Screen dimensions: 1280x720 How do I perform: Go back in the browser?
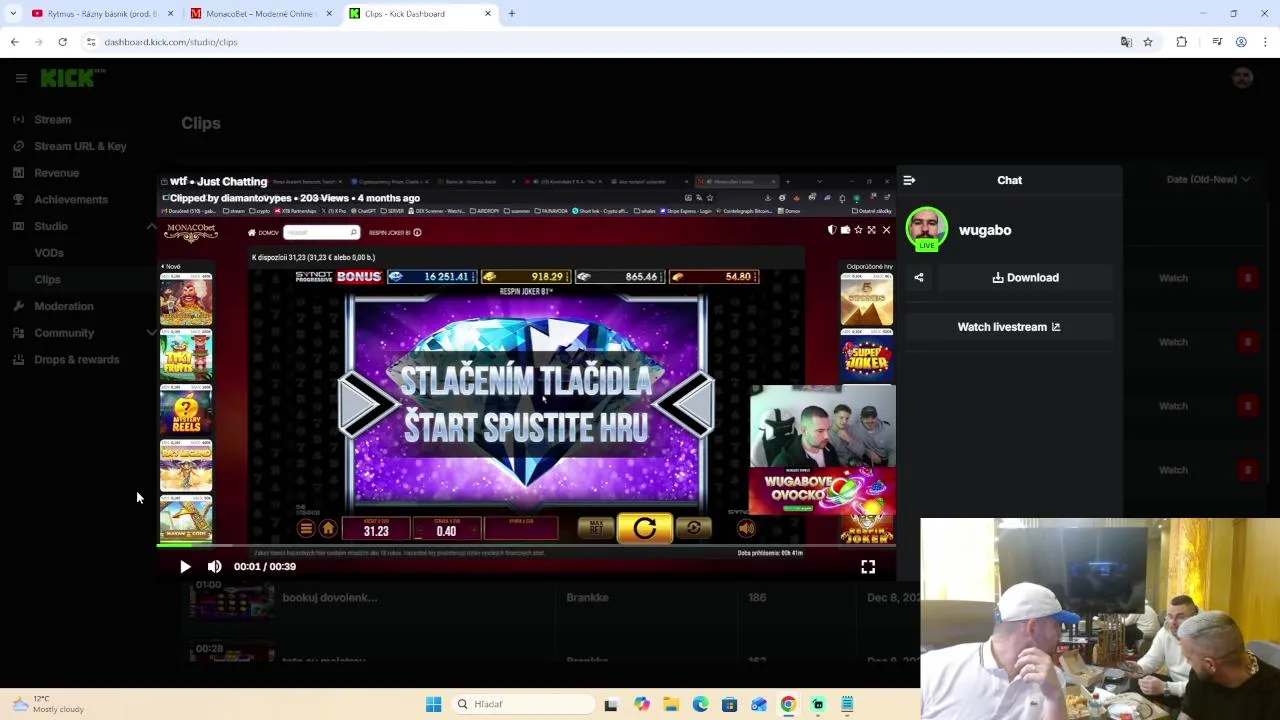15,42
